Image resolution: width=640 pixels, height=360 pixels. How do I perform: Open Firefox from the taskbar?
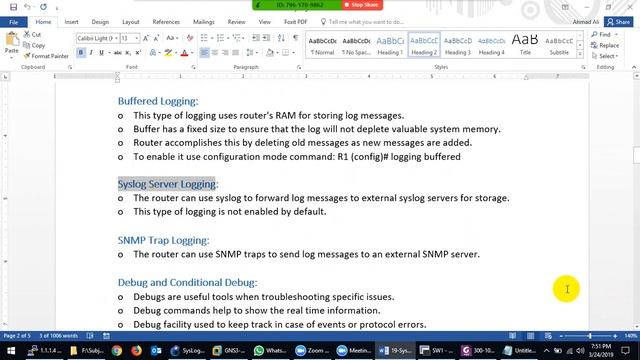coord(136,351)
